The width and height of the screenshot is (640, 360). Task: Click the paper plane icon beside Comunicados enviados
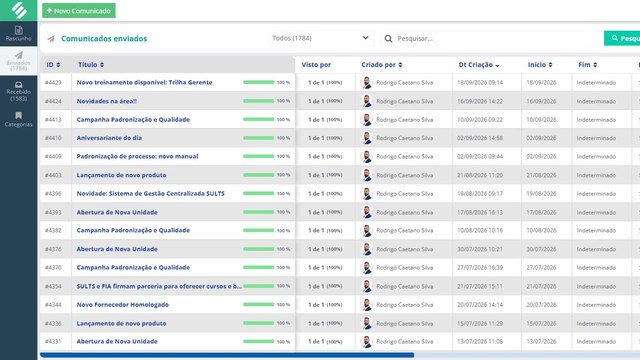(51, 39)
